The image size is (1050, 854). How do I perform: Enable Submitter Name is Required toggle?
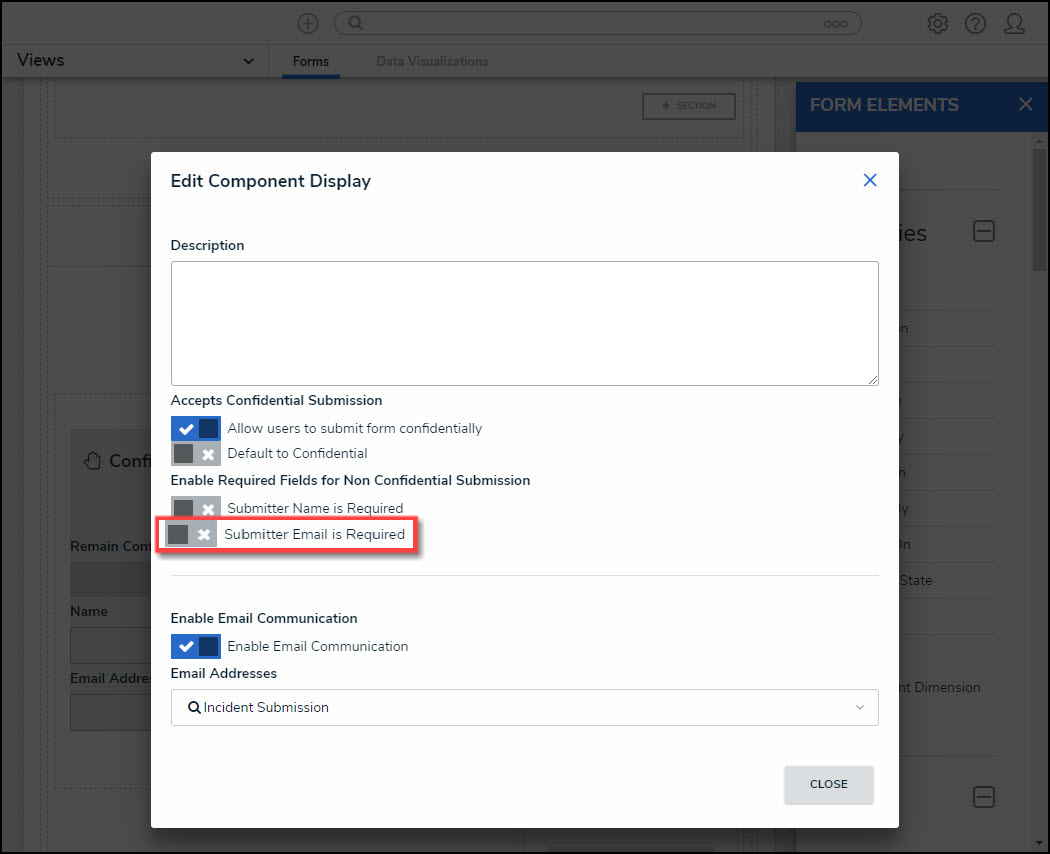pyautogui.click(x=195, y=509)
